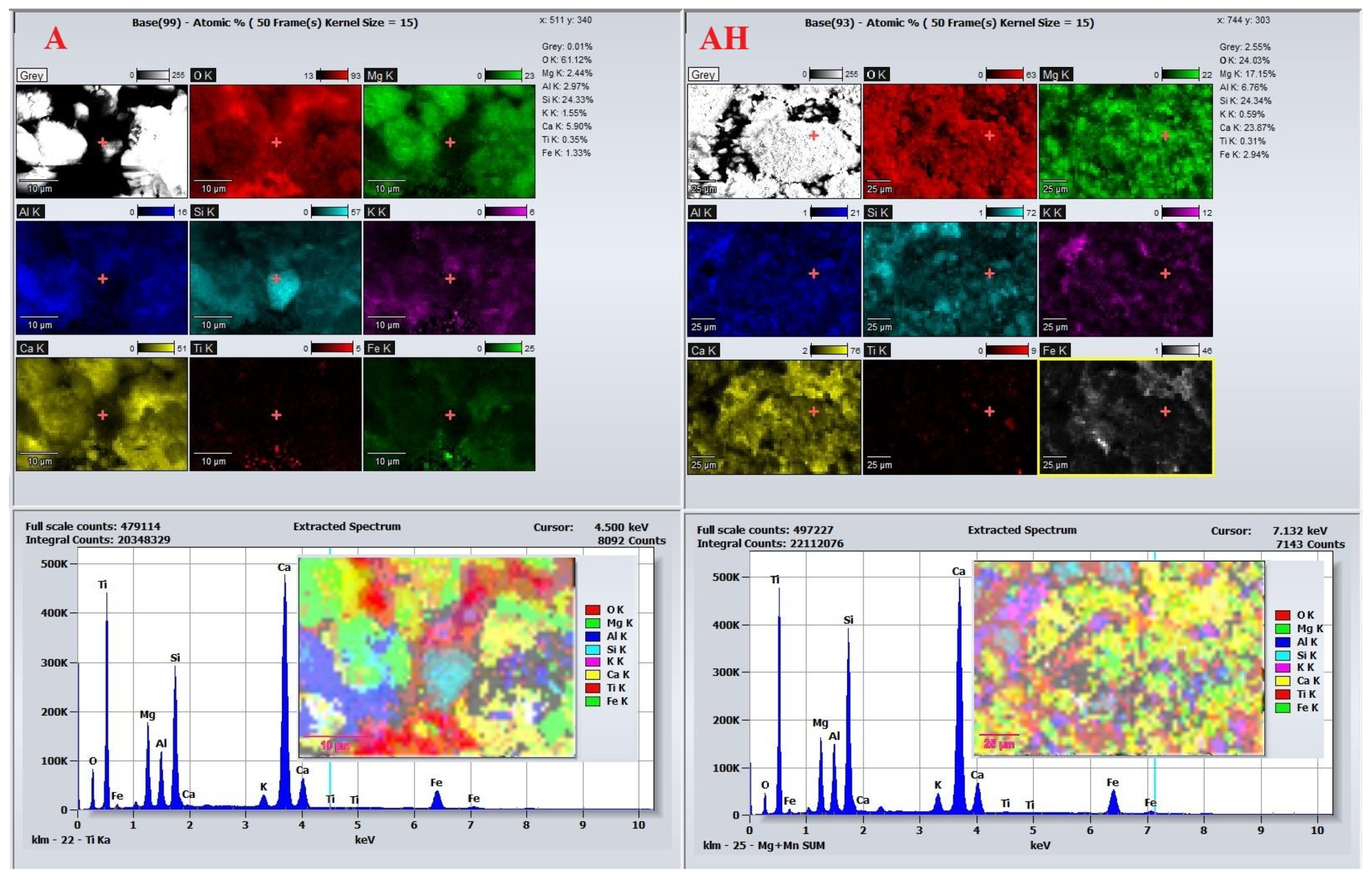The image size is (1372, 881).
Task: Select the K K potassium map in panel A
Action: click(450, 278)
